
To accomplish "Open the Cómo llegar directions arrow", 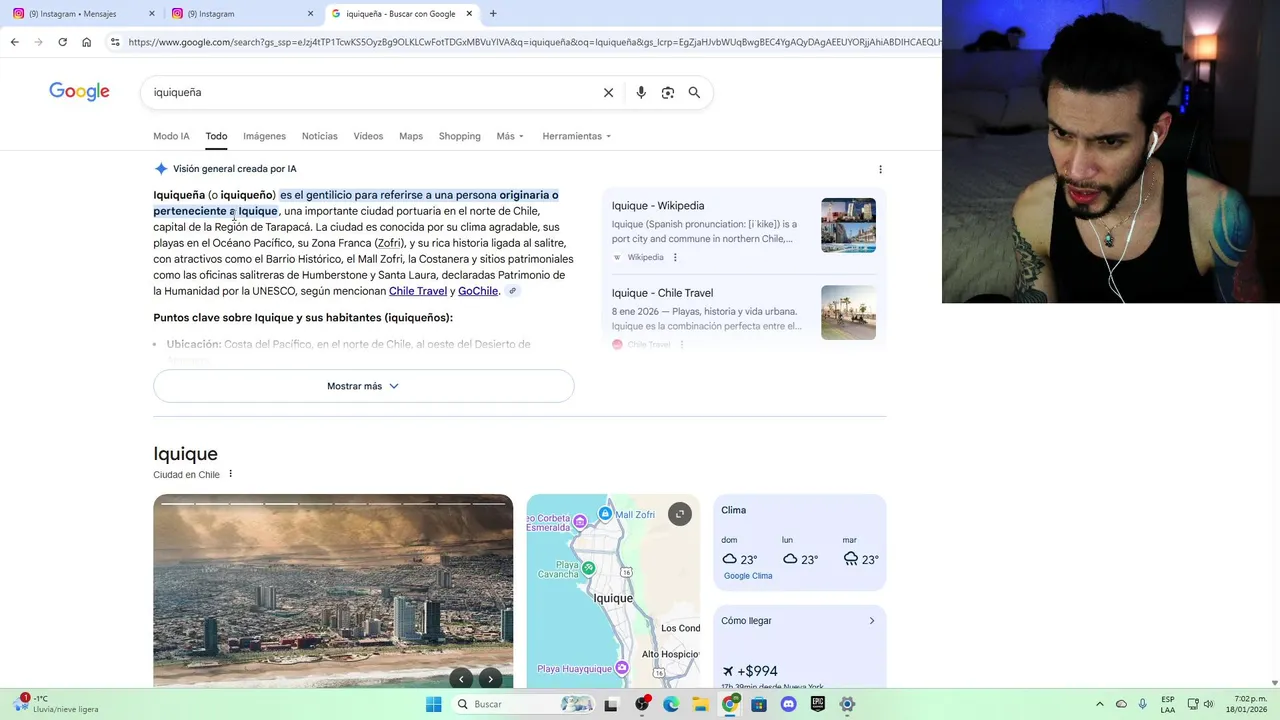I will [871, 621].
